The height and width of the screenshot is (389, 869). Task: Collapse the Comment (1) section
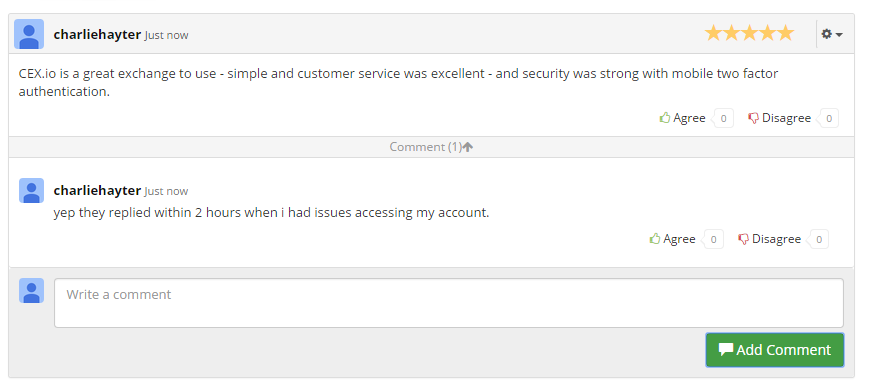(x=431, y=147)
